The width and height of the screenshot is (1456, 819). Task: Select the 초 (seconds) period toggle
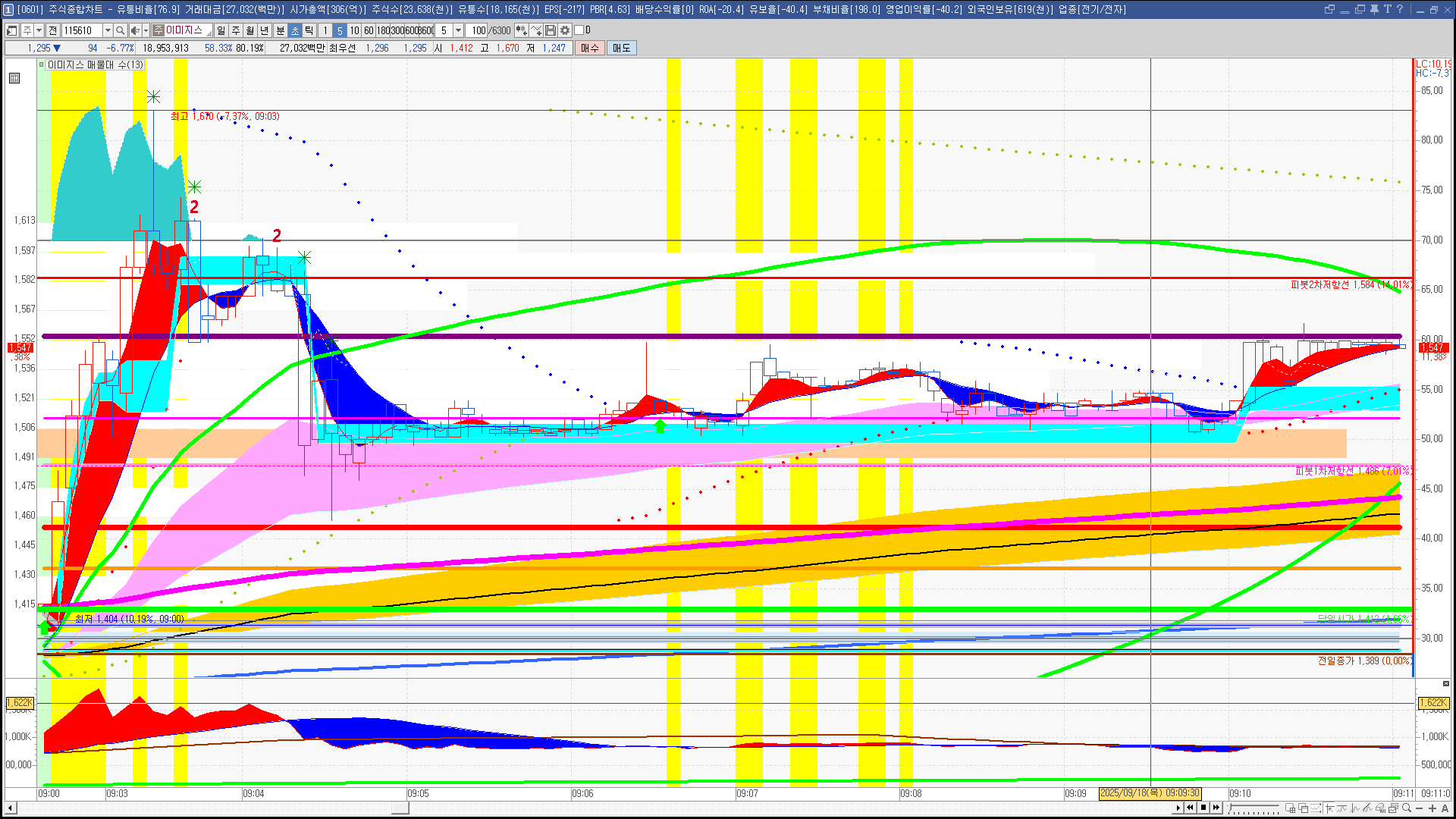tap(295, 30)
